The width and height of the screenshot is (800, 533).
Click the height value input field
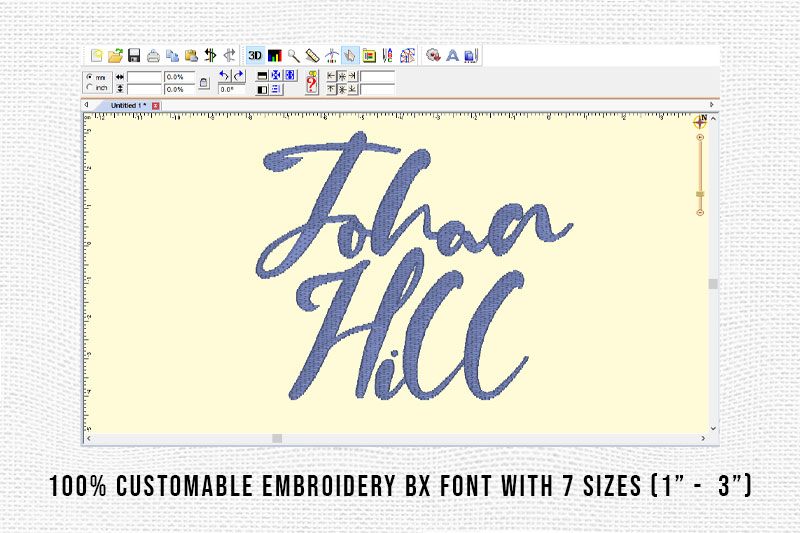(x=144, y=89)
